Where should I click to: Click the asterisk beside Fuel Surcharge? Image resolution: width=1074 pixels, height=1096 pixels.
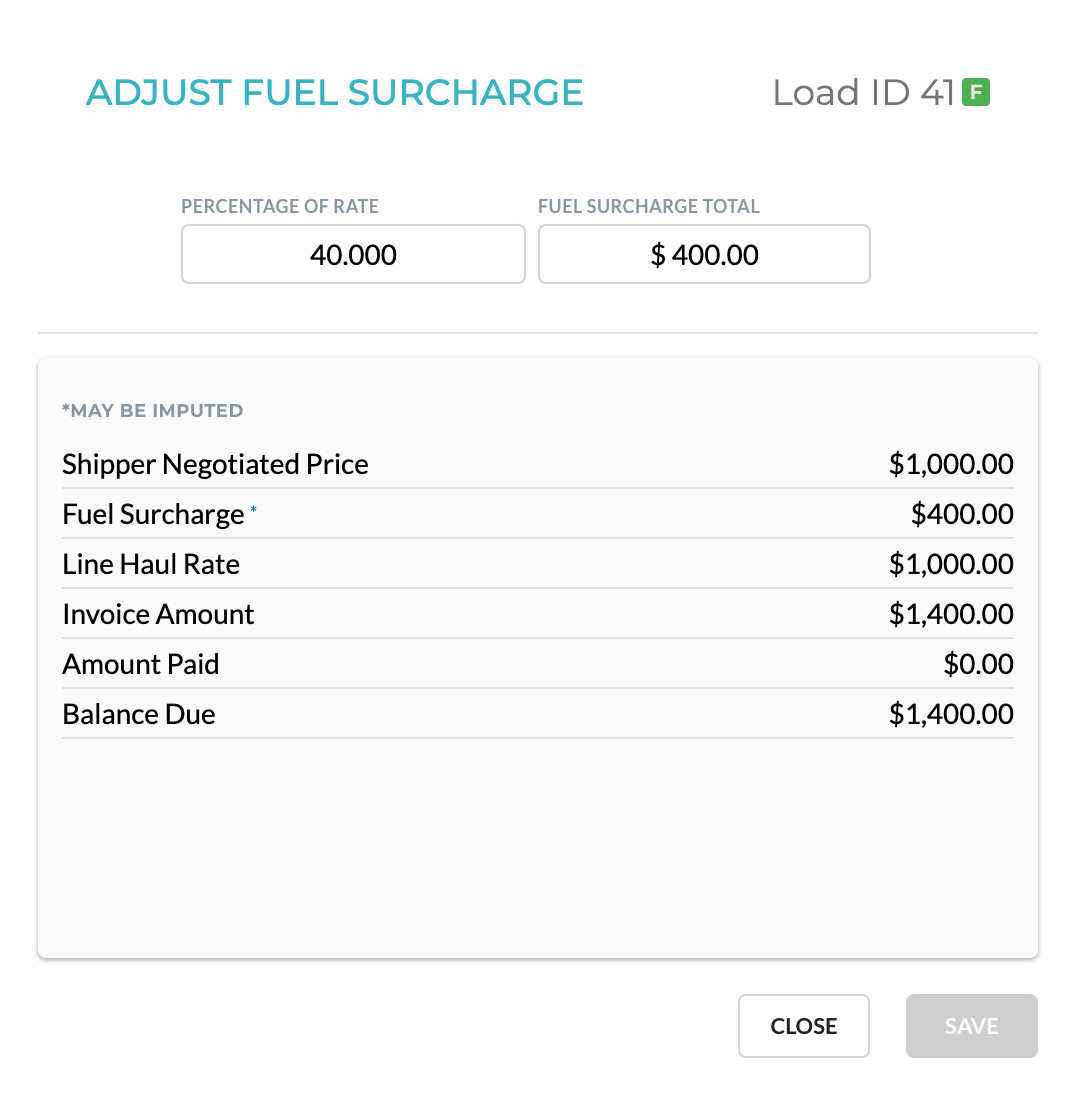[x=254, y=511]
